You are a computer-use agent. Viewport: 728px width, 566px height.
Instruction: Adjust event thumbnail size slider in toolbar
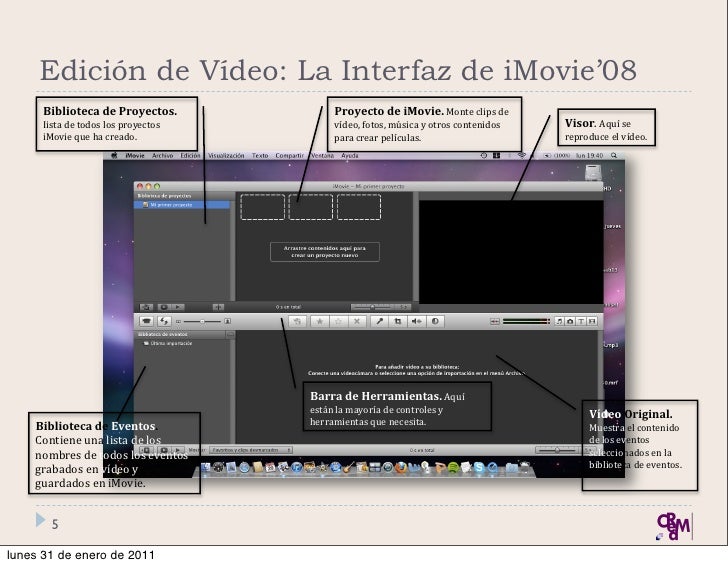203,321
